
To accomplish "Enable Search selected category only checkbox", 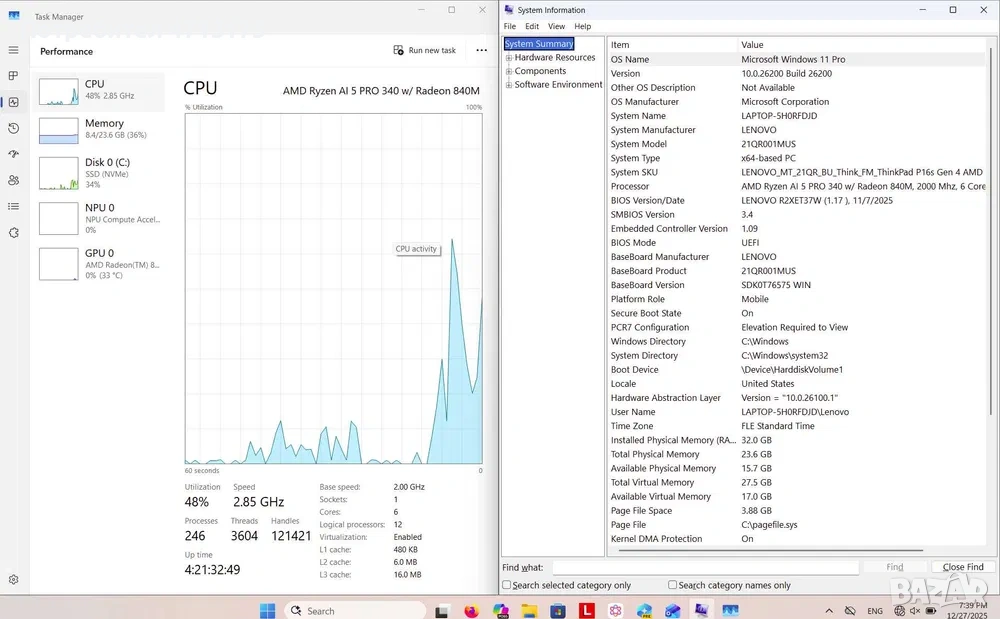I will point(507,585).
